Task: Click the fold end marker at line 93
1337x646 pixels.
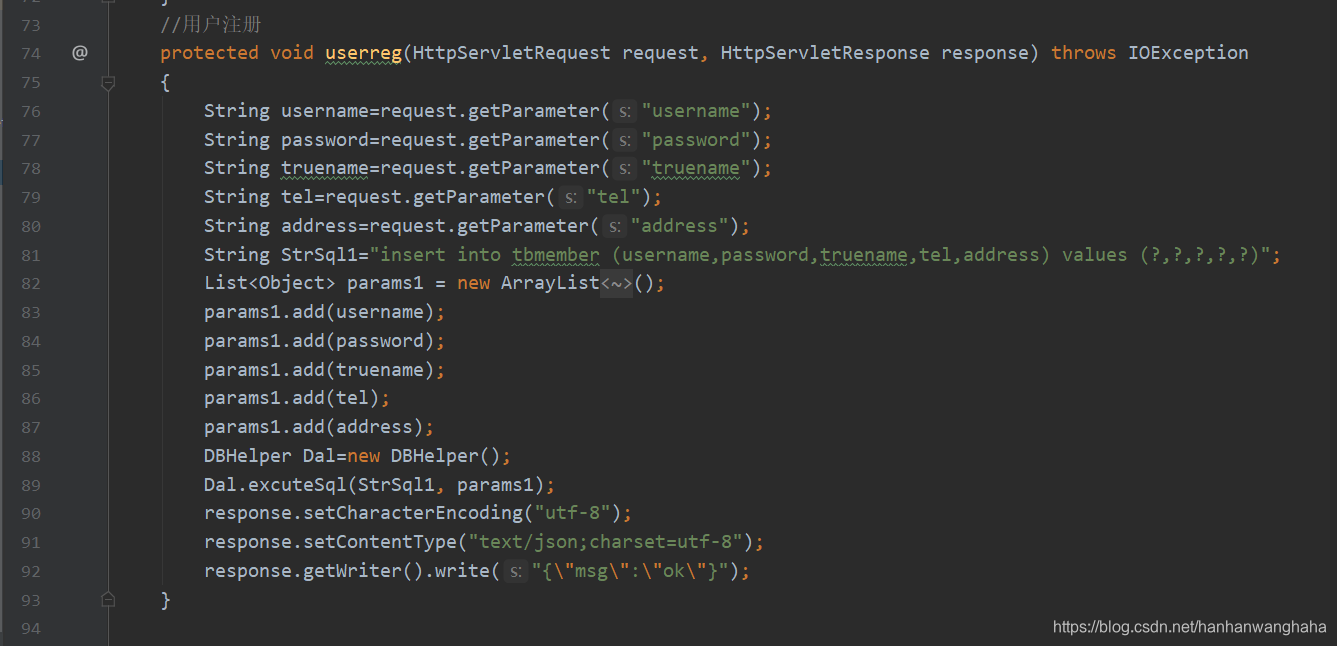Action: [x=108, y=599]
